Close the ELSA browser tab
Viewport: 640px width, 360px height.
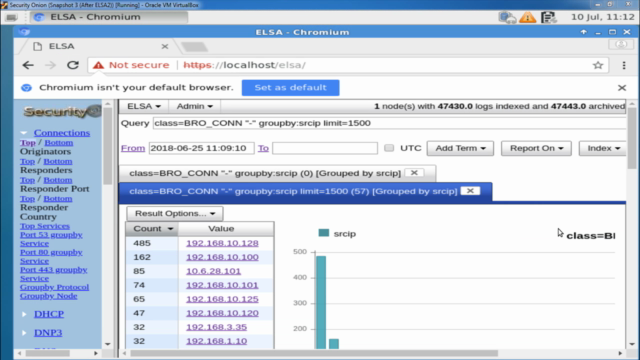coord(164,47)
